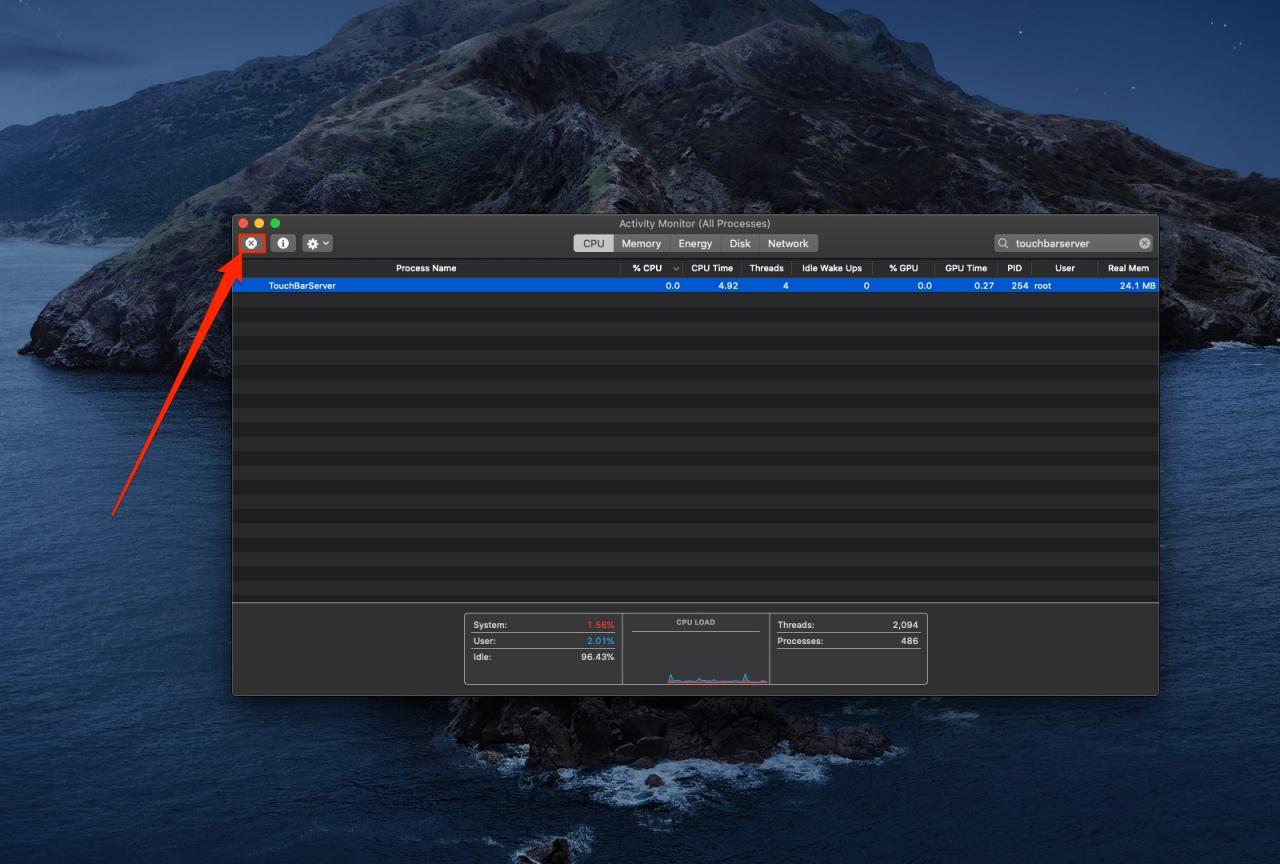Click the root user cell
1280x864 pixels.
pos(1043,286)
